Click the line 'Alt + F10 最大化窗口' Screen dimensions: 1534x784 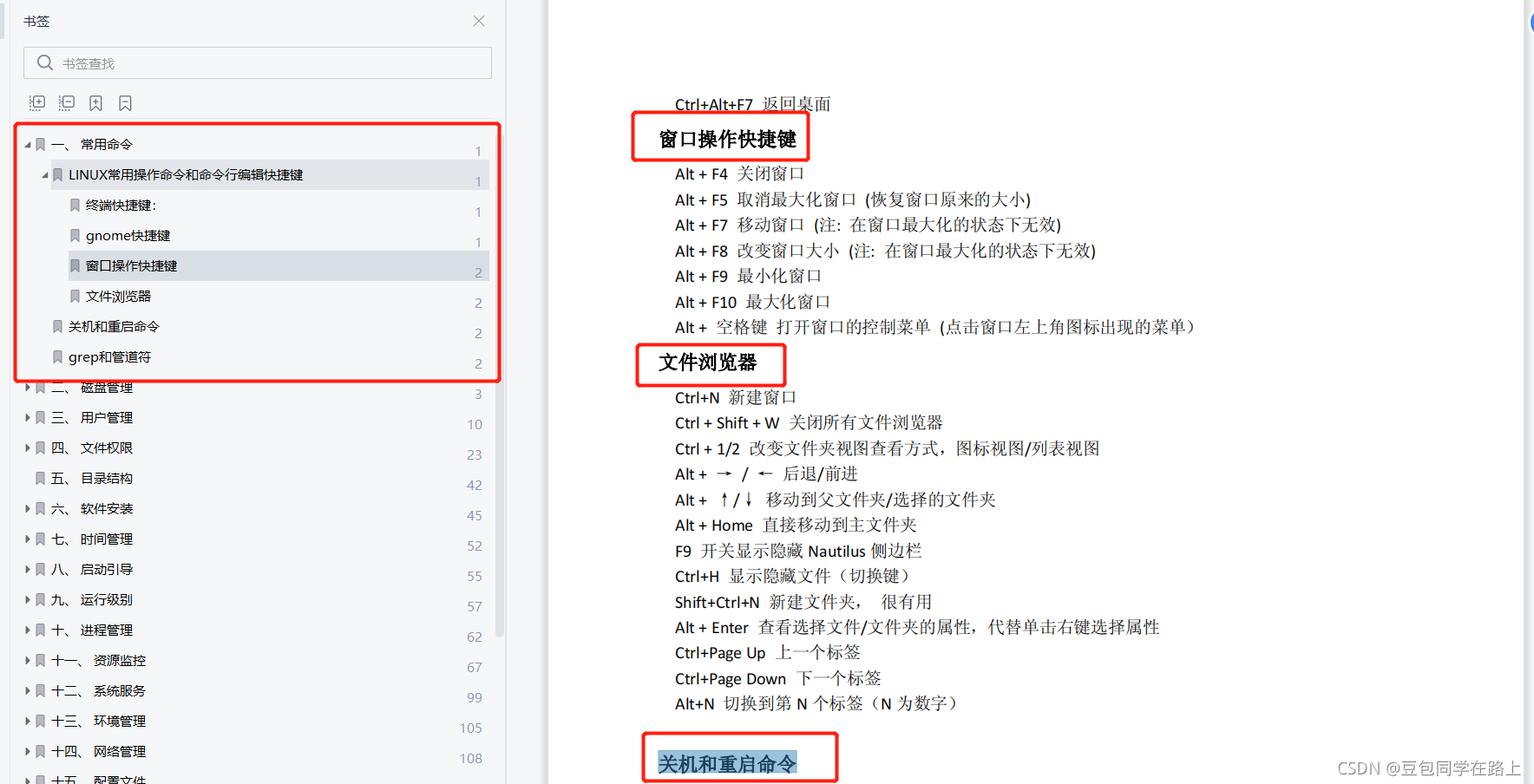pyautogui.click(x=752, y=302)
